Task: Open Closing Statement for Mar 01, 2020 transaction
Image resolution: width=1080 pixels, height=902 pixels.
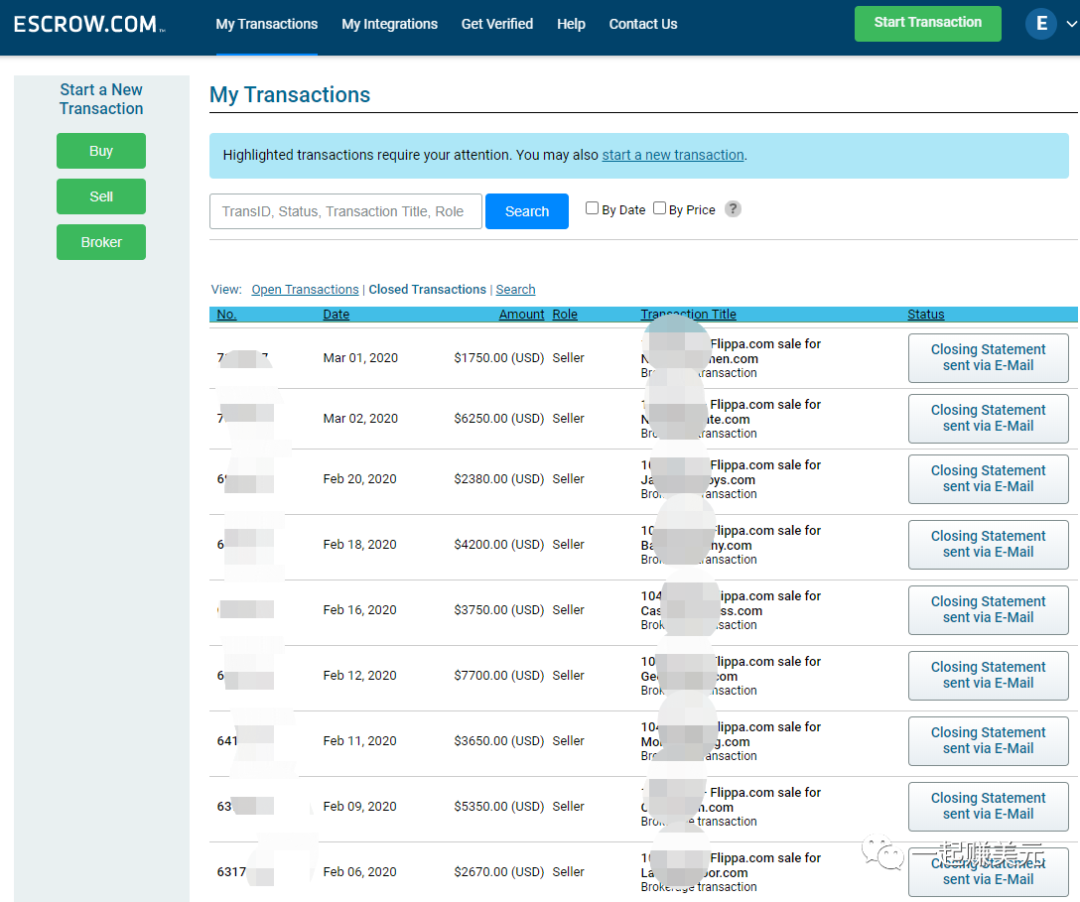Action: 988,358
